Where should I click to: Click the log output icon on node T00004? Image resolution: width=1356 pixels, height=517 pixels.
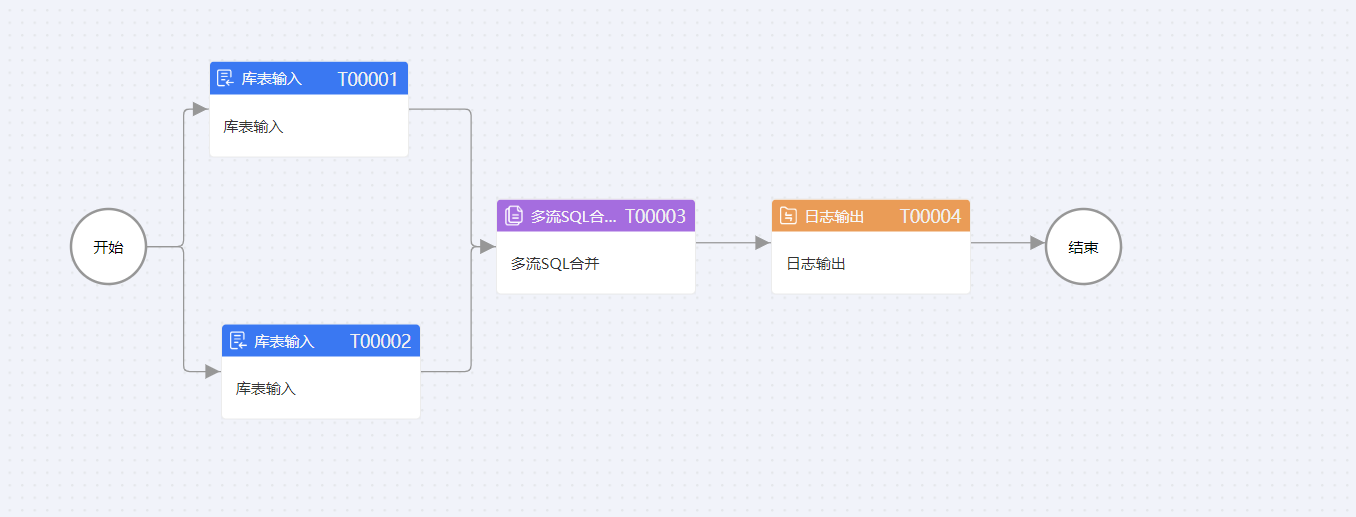pyautogui.click(x=788, y=215)
